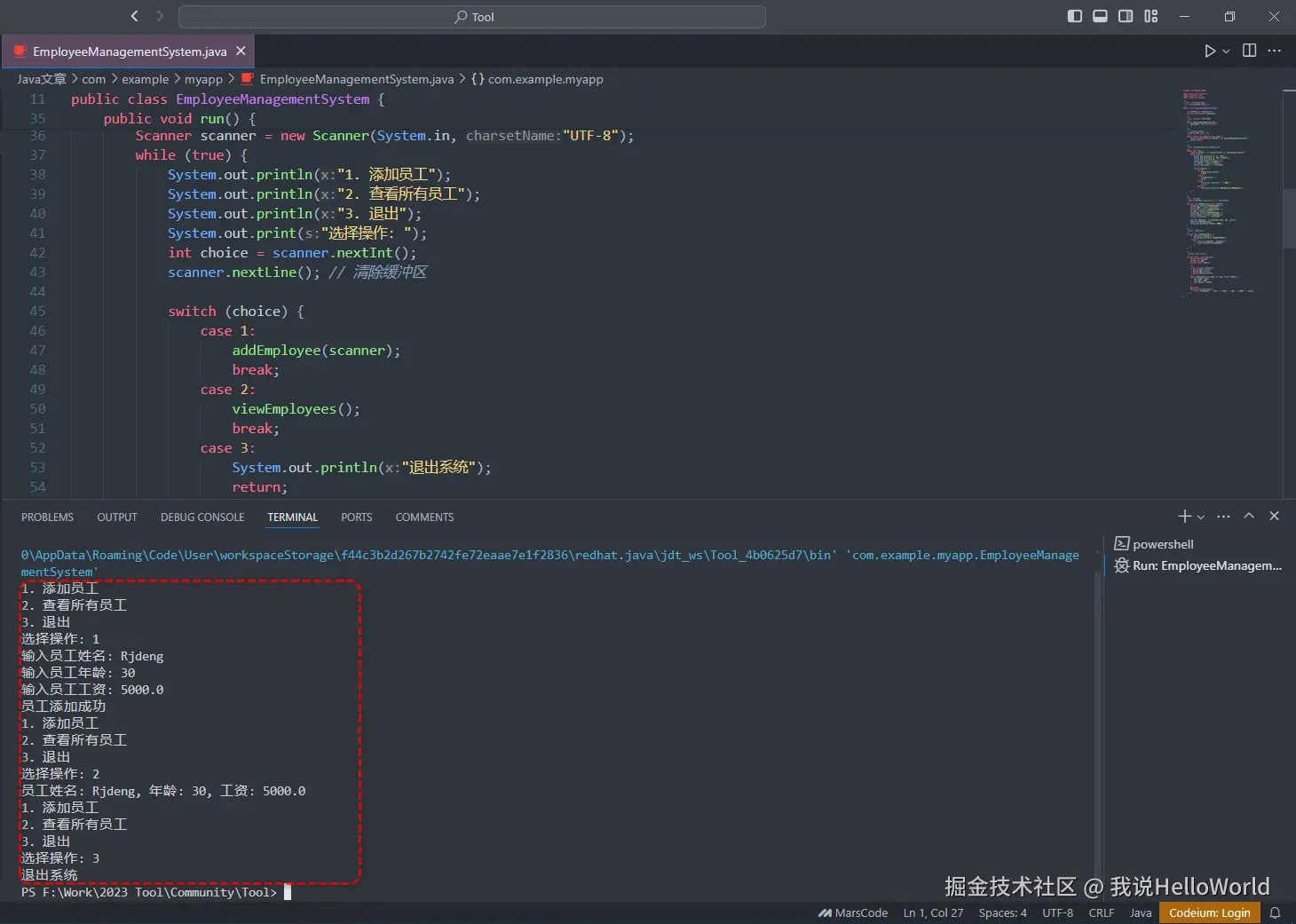Open editor more actions menu
This screenshot has width=1296, height=924.
pyautogui.click(x=1275, y=51)
